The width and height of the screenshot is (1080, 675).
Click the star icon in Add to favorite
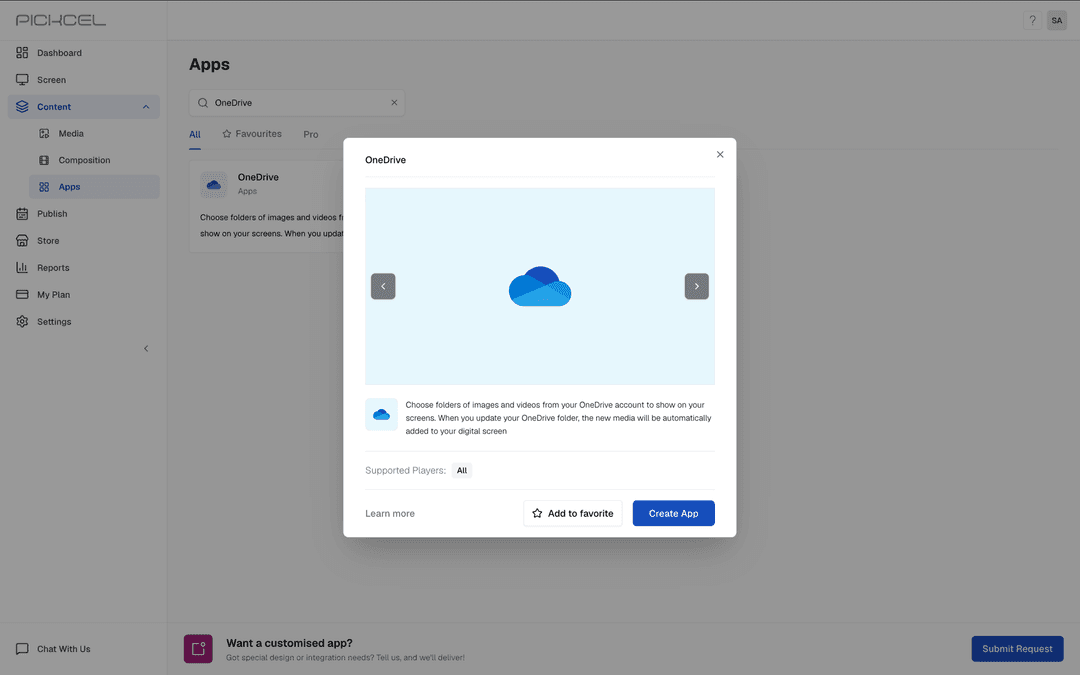[537, 513]
